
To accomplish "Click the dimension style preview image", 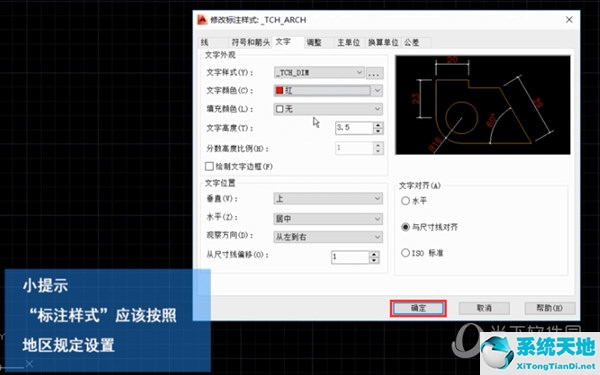I will 483,105.
